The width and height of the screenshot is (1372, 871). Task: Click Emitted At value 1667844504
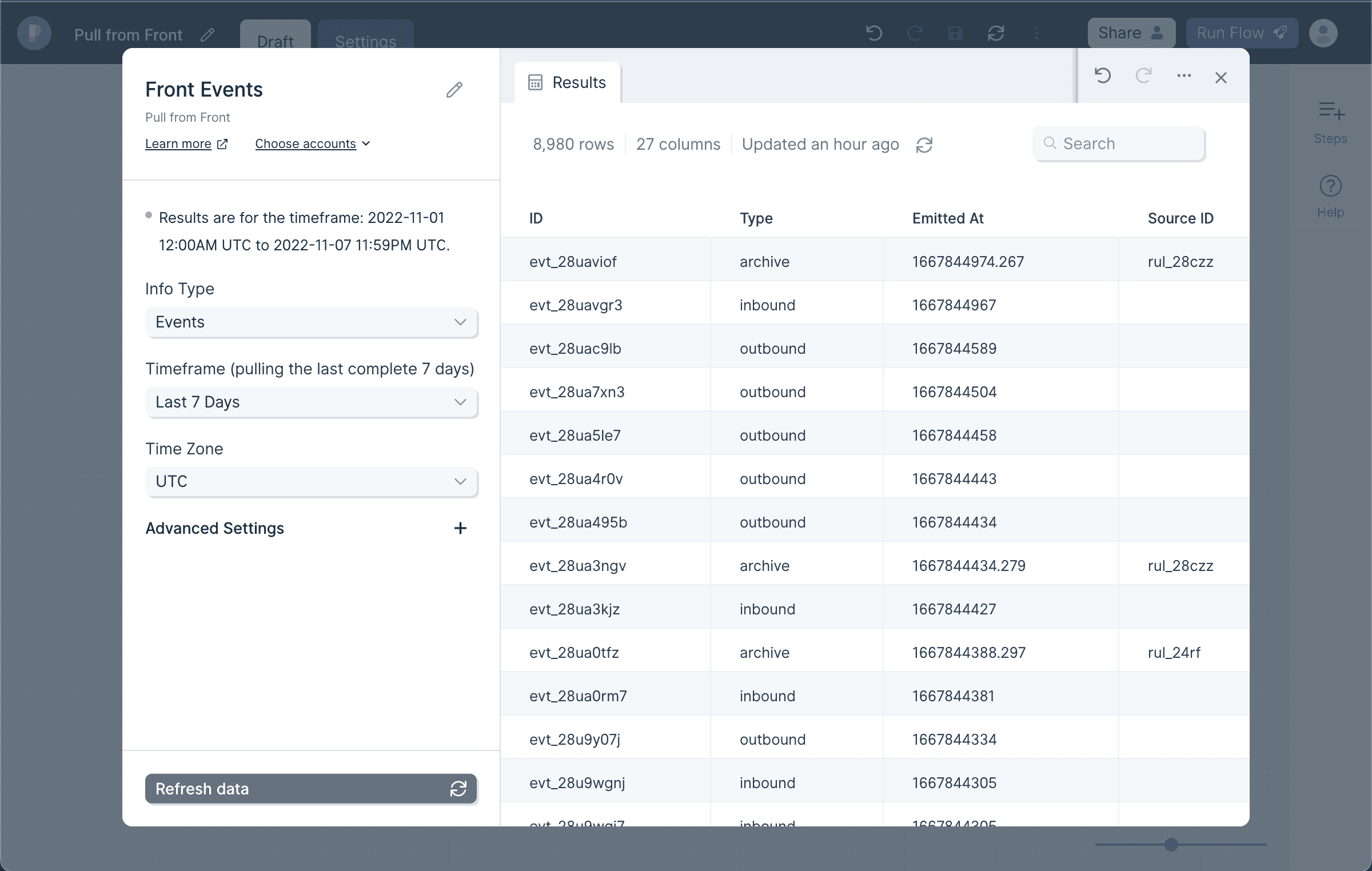[x=955, y=392]
